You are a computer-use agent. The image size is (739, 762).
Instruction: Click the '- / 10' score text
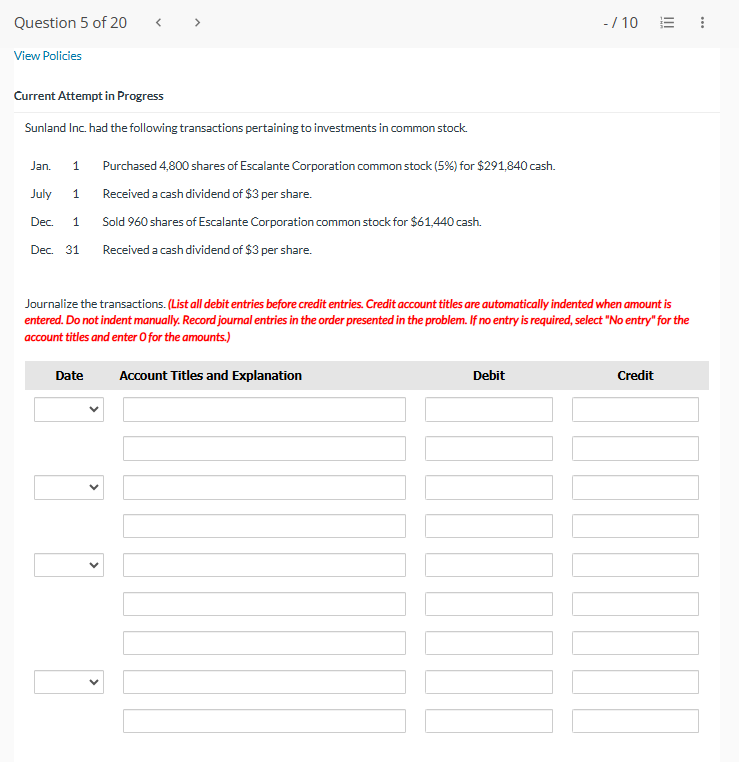[x=620, y=23]
